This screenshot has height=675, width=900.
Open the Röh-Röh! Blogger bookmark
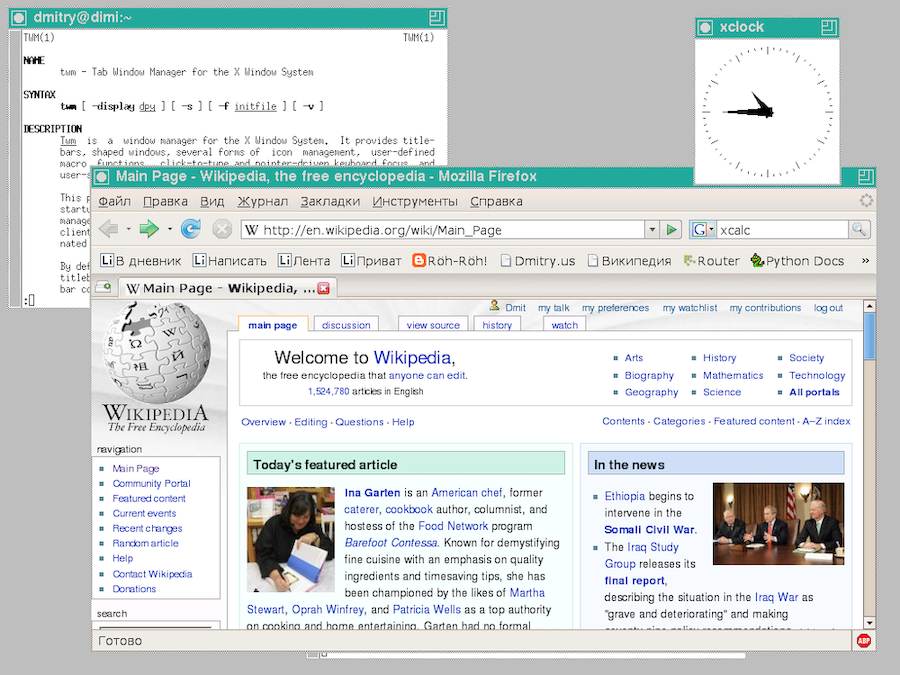[450, 261]
